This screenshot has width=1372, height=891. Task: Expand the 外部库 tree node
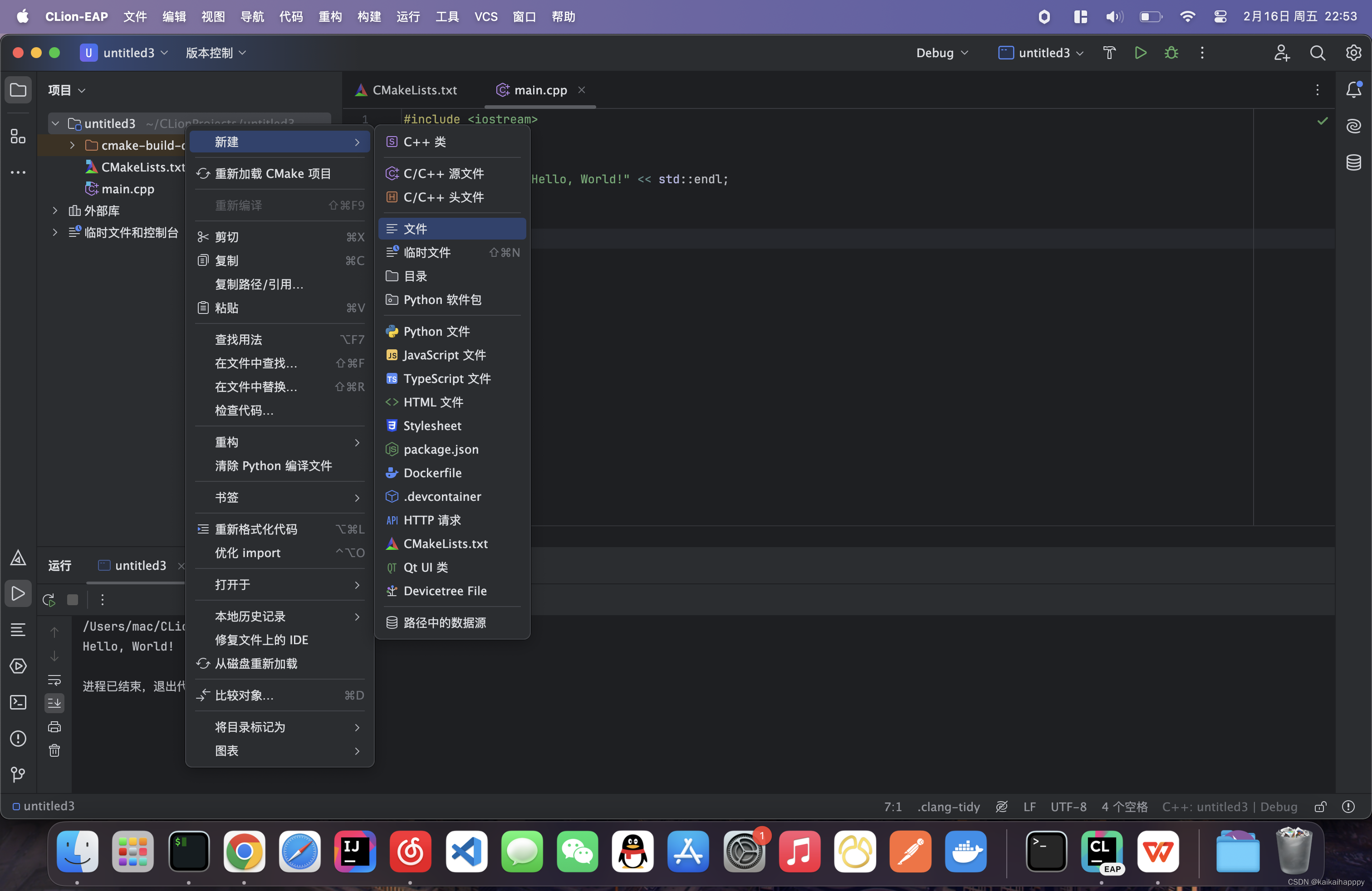(55, 211)
